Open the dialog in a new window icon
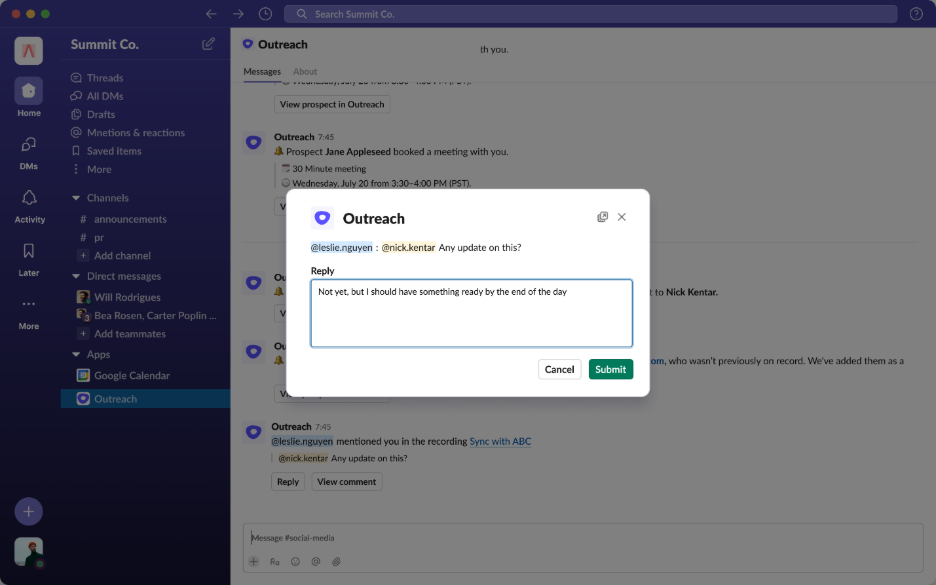Screen dimensions: 936x585 click(602, 217)
